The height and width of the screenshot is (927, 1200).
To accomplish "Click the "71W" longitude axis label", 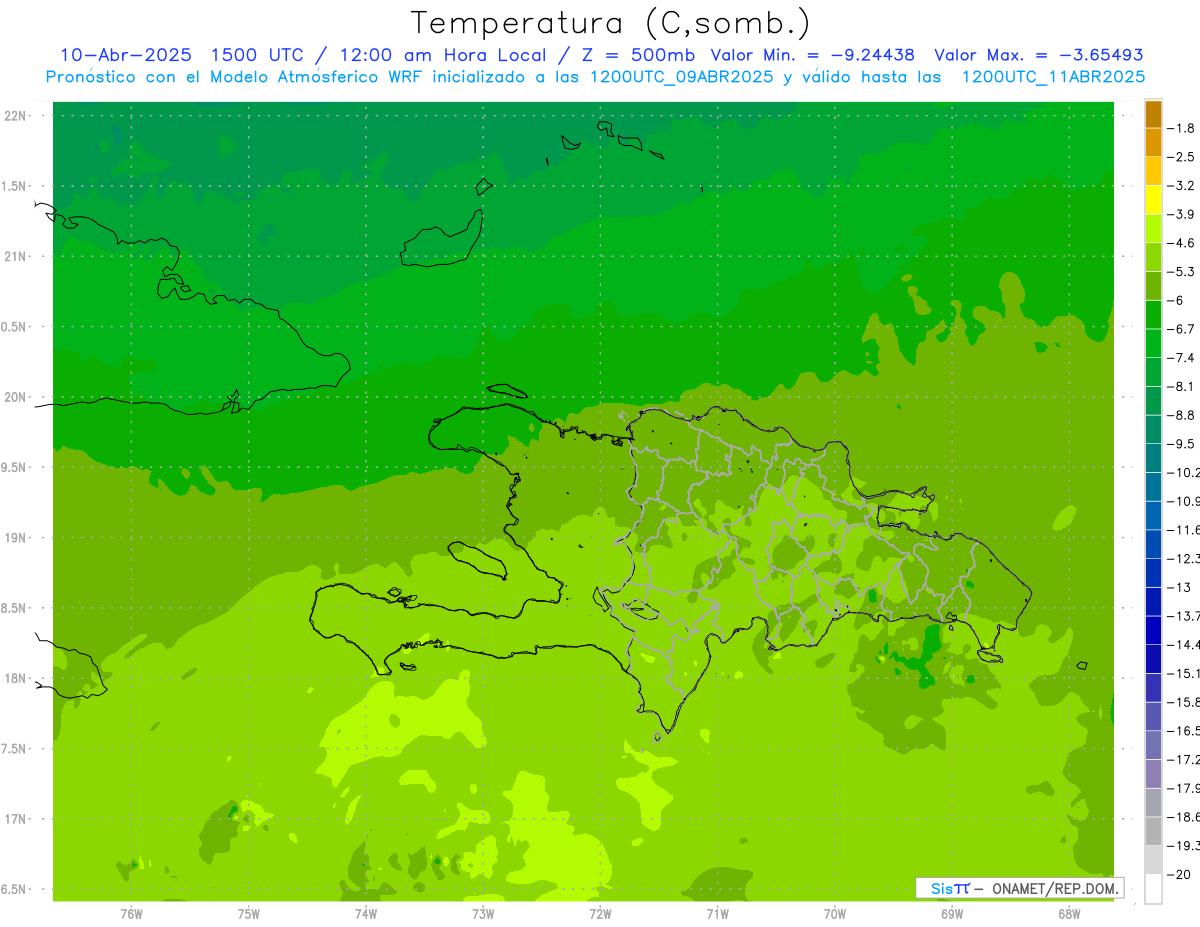I will point(717,913).
